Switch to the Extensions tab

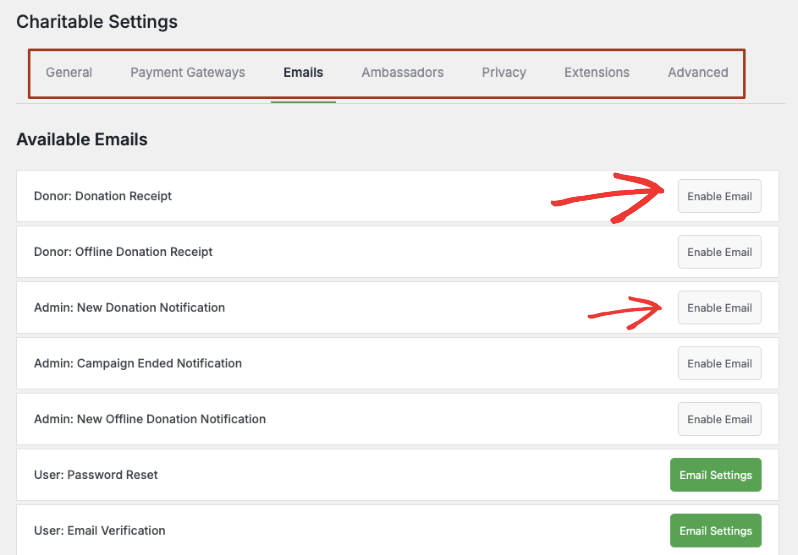click(x=597, y=73)
